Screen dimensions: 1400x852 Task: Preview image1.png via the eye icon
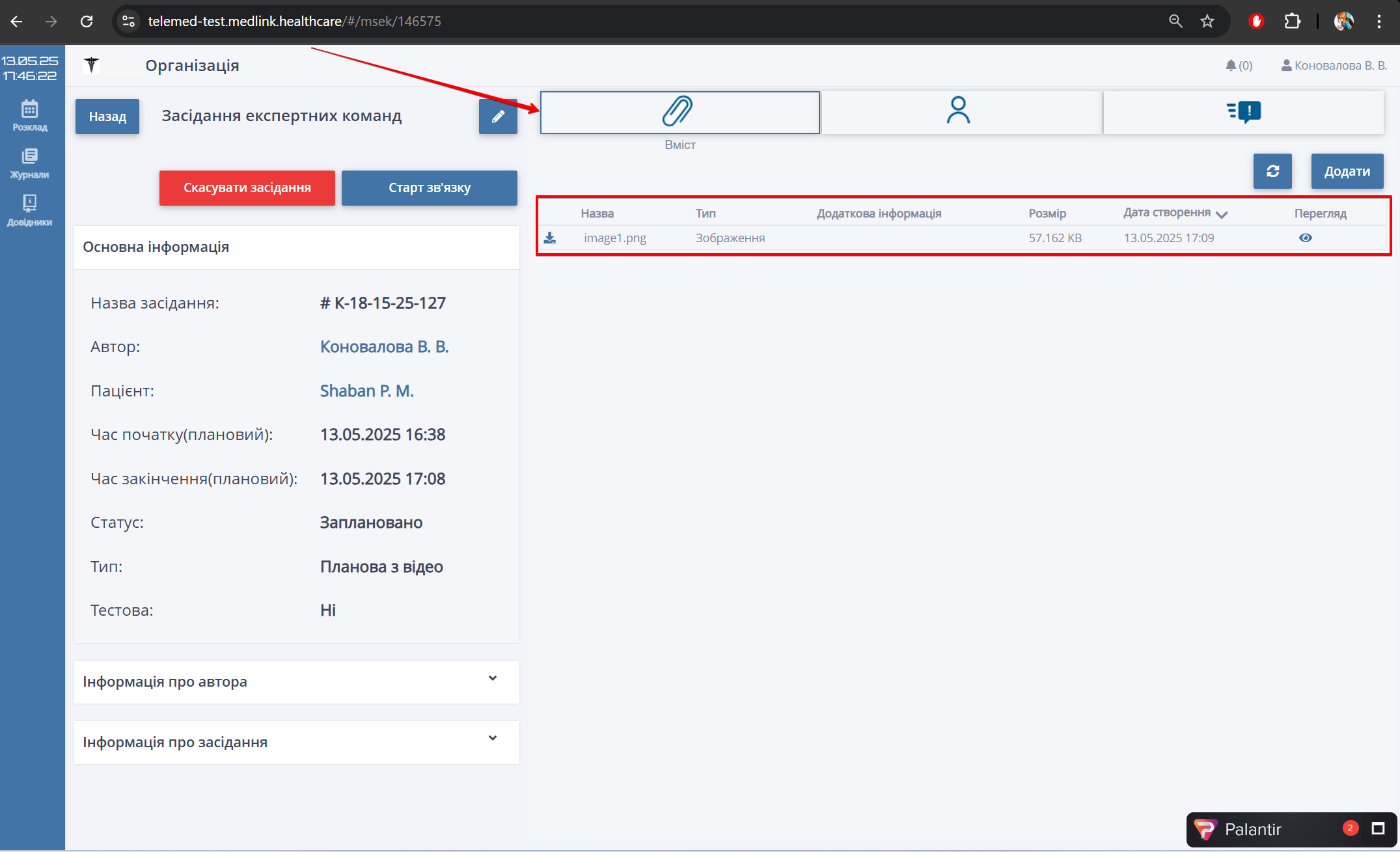[x=1305, y=238]
